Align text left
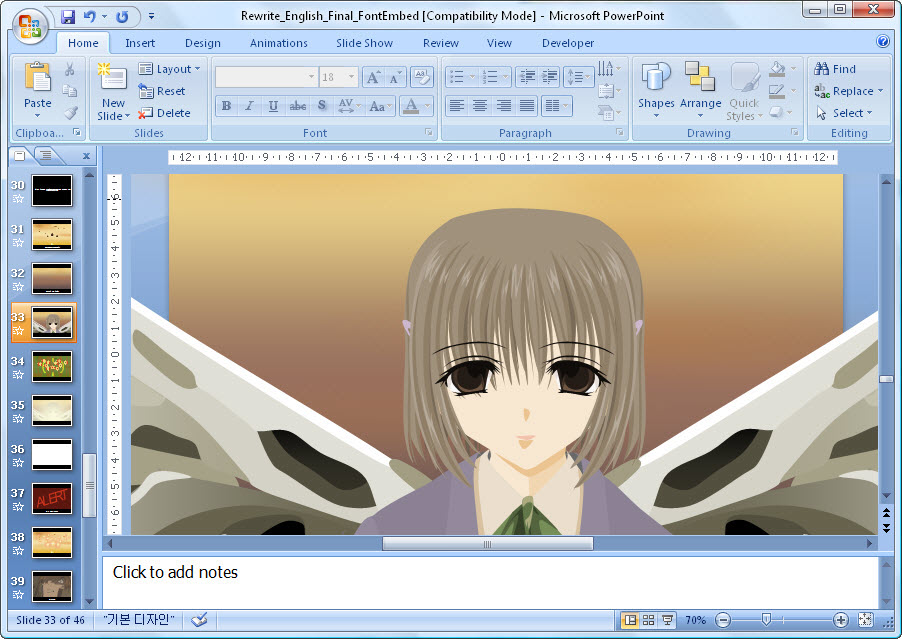902x639 pixels. pos(457,106)
